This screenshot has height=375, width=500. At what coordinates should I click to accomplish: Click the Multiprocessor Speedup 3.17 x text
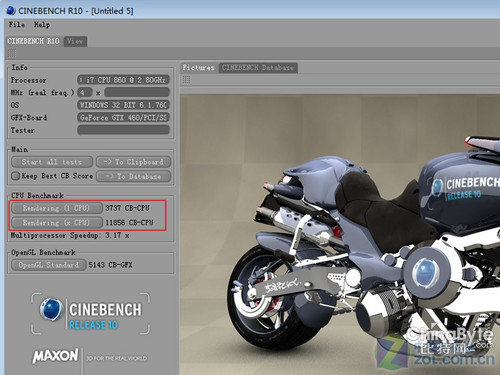(x=70, y=235)
